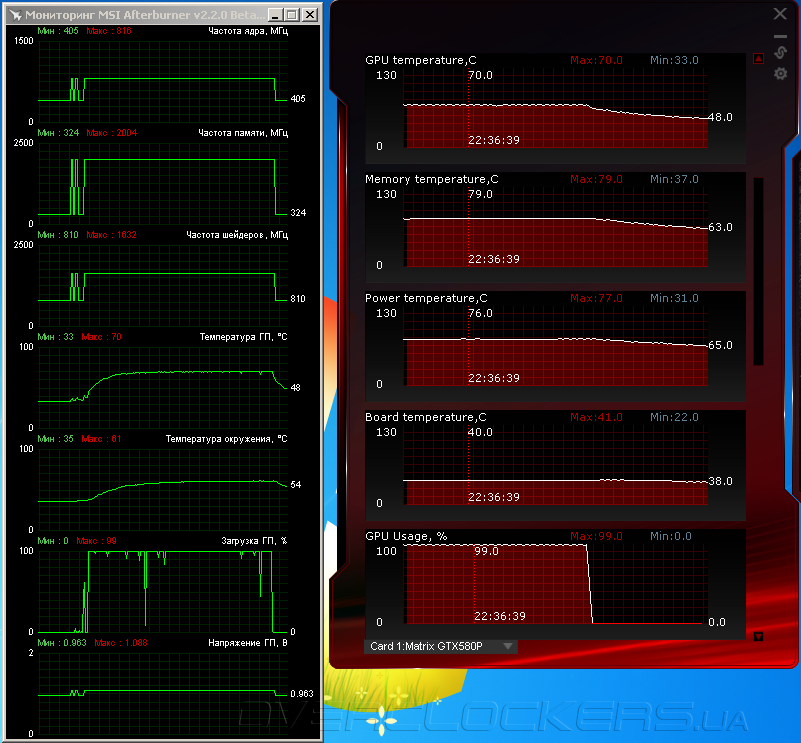Click the 22:36:39 timestamp in GPU temperature graph
Image resolution: width=801 pixels, height=743 pixels.
coord(493,141)
